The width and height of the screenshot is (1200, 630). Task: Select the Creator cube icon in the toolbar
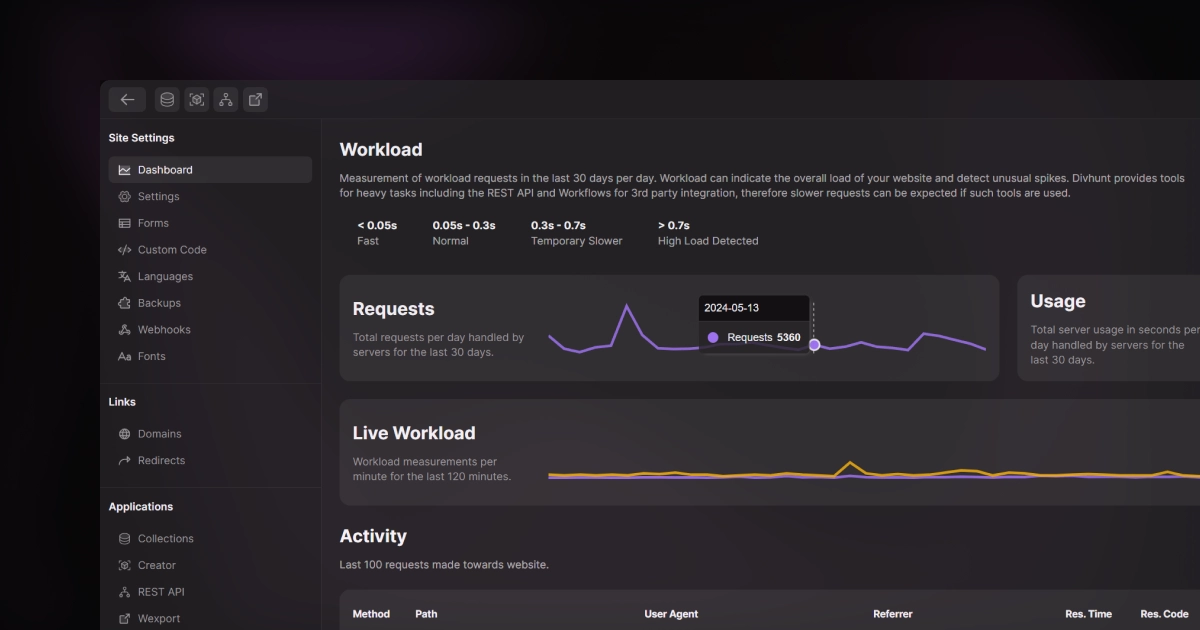[x=196, y=99]
